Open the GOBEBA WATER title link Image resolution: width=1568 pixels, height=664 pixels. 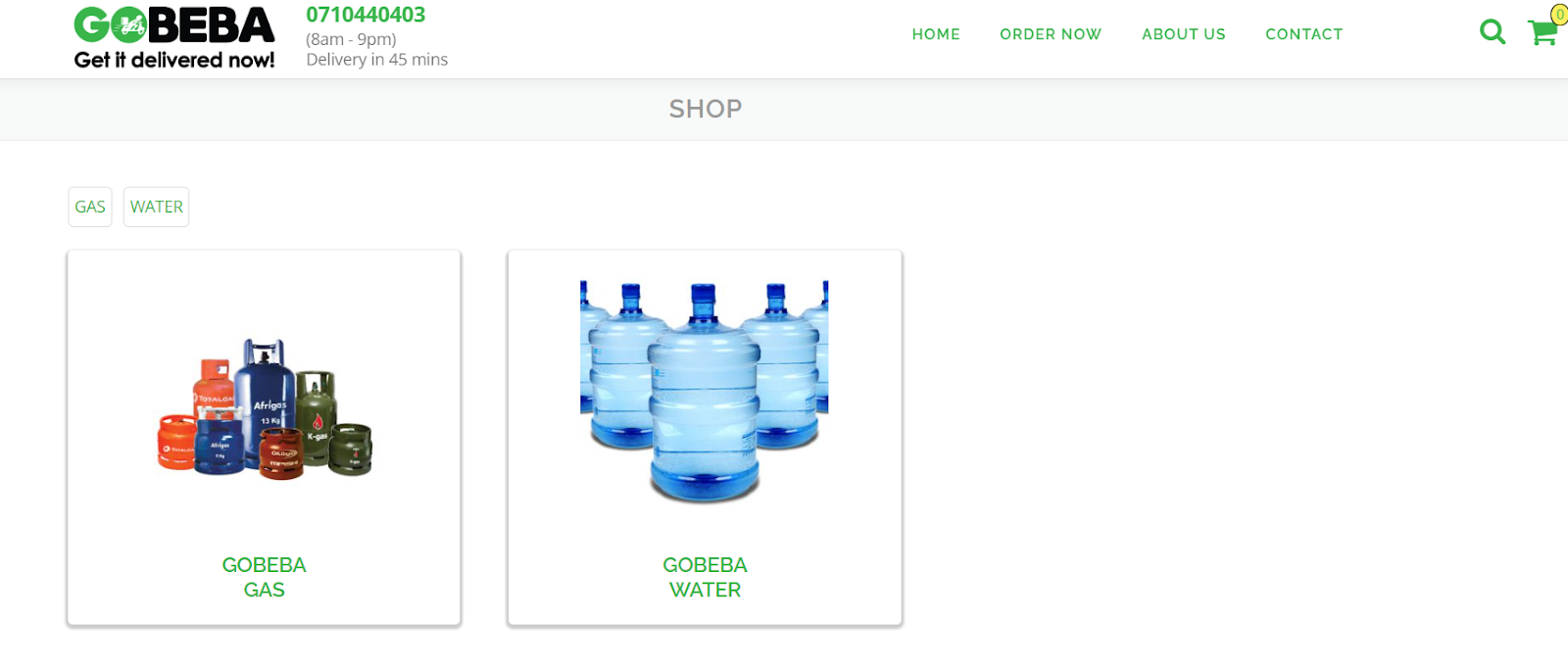(705, 577)
